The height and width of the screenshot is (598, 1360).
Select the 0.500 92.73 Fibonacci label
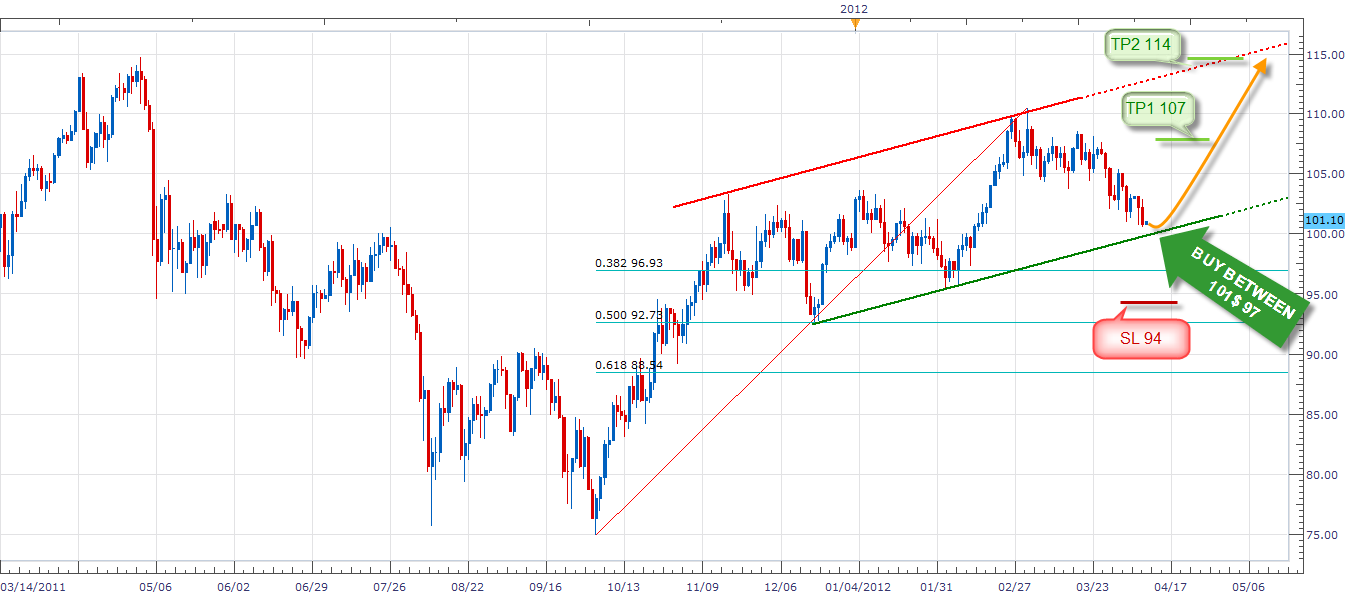[629, 315]
